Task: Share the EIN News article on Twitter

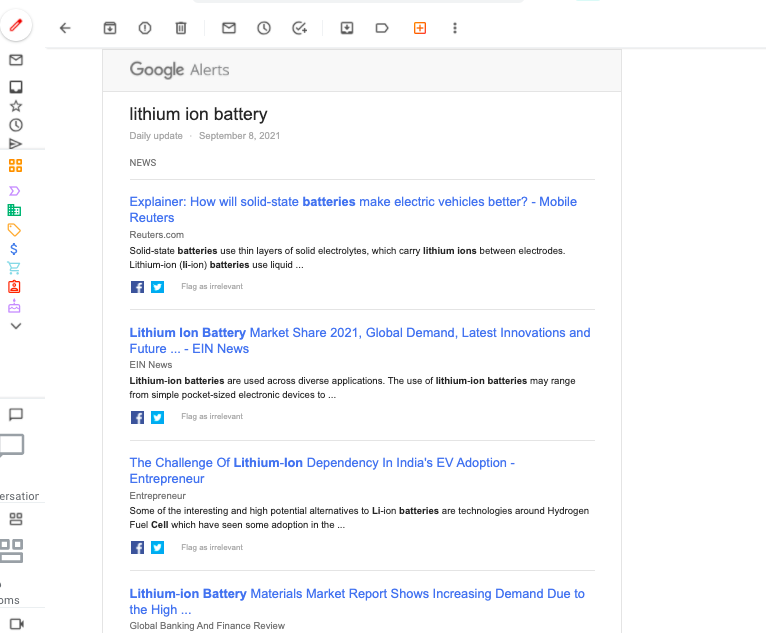Action: [x=157, y=417]
